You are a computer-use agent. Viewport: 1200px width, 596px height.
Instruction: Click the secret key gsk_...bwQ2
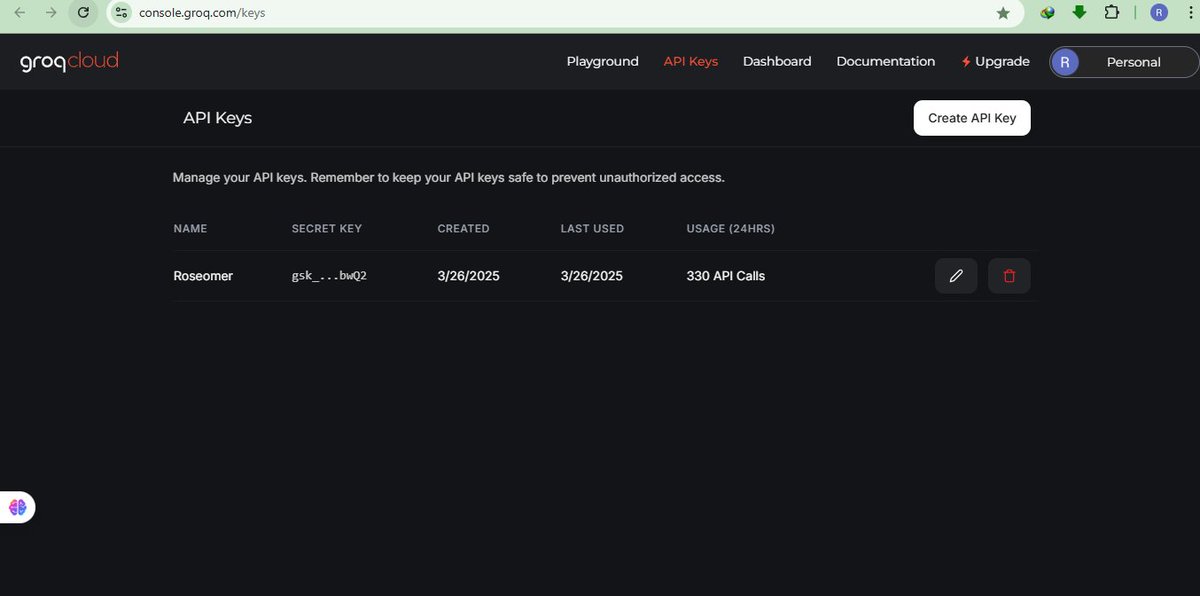pyautogui.click(x=329, y=276)
